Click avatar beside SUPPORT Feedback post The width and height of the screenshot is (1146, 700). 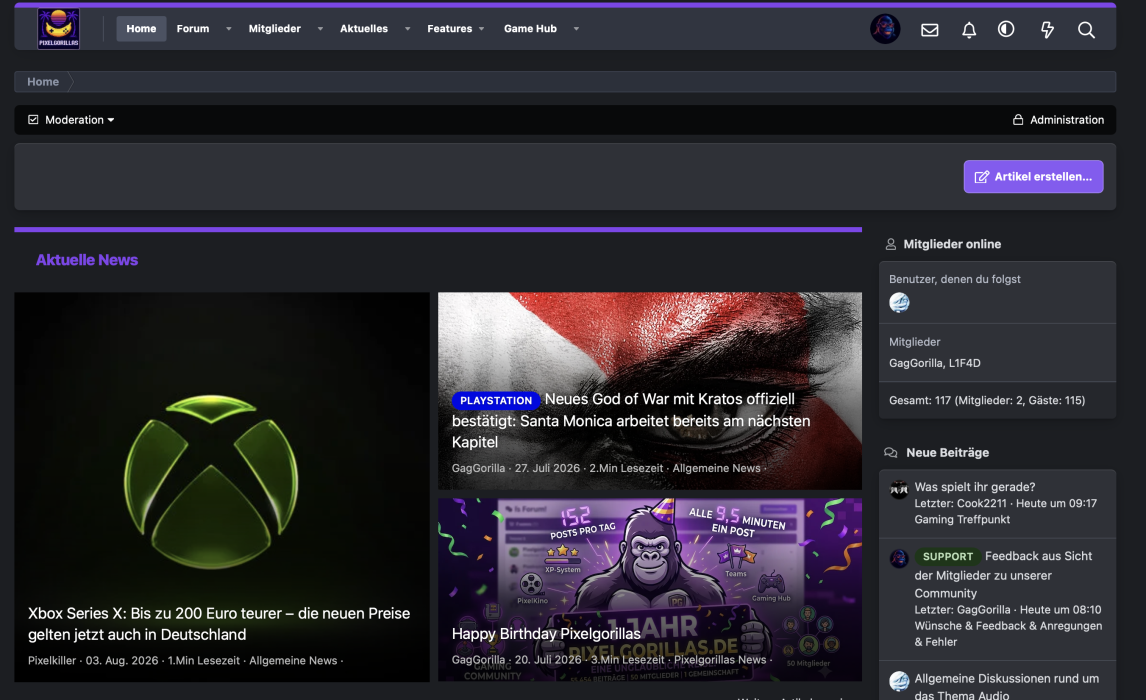[x=899, y=558]
